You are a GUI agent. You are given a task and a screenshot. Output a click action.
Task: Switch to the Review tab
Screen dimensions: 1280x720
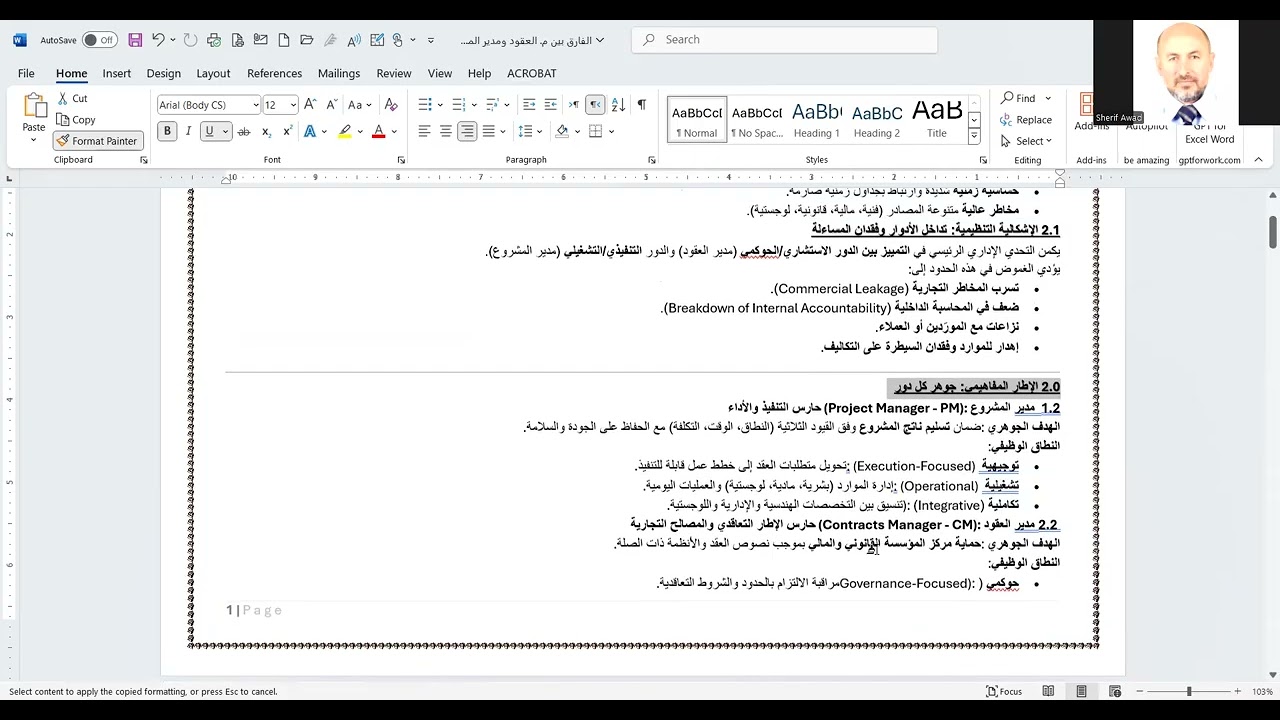click(393, 73)
